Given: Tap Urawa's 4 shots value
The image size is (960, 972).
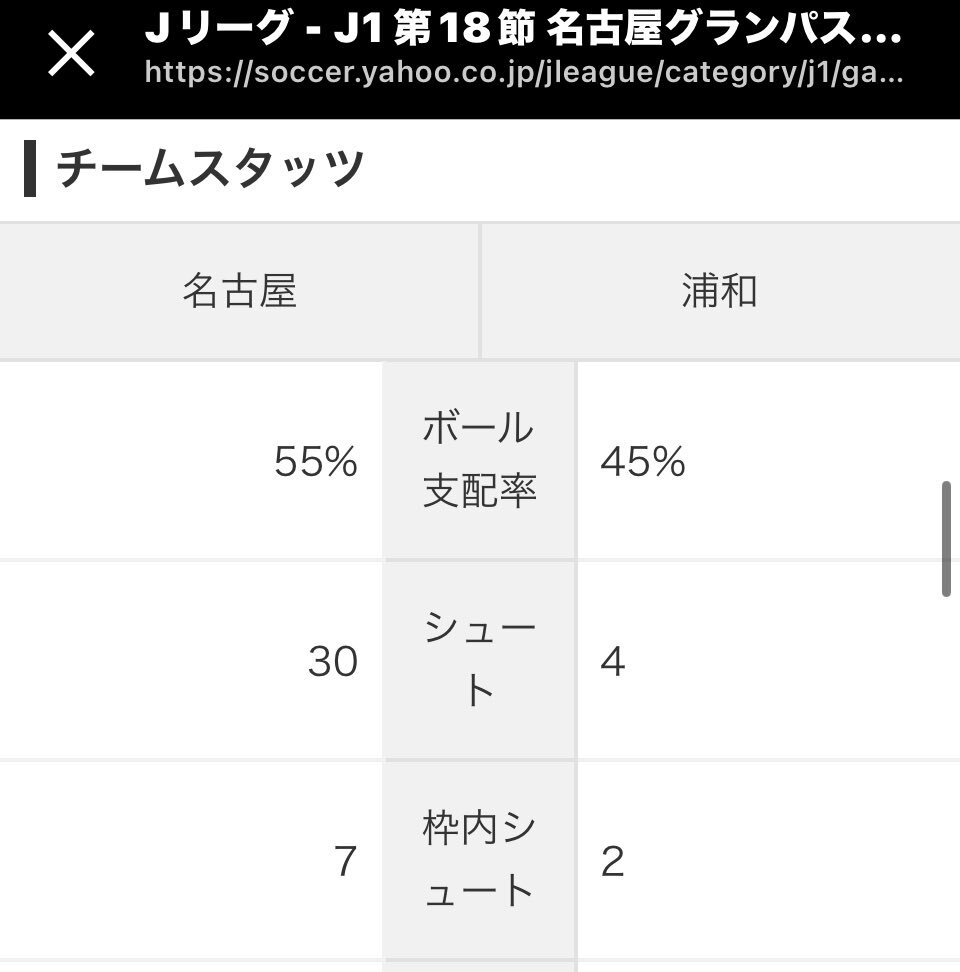Looking at the screenshot, I should click(x=613, y=661).
